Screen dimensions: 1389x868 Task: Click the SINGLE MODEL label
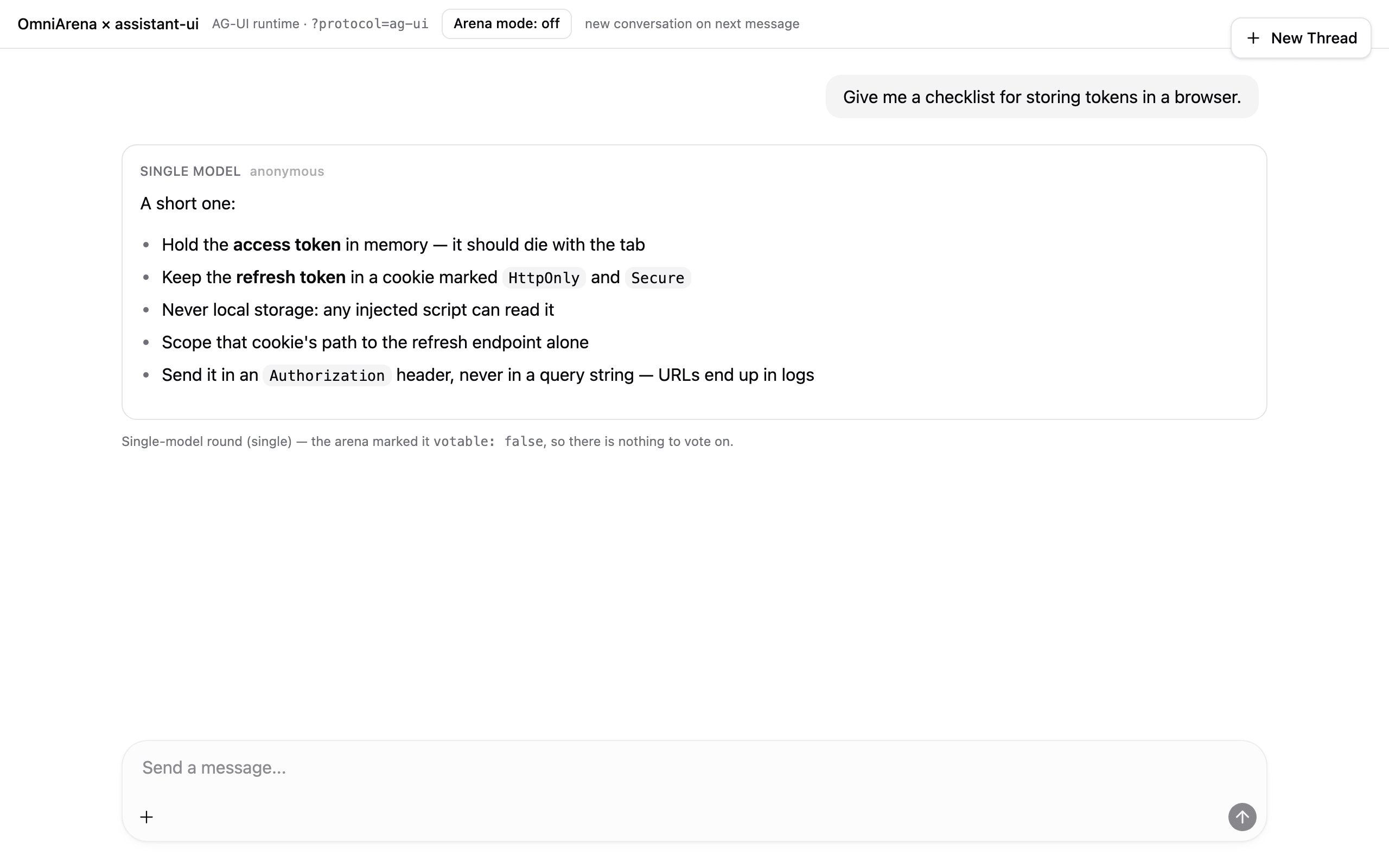190,171
